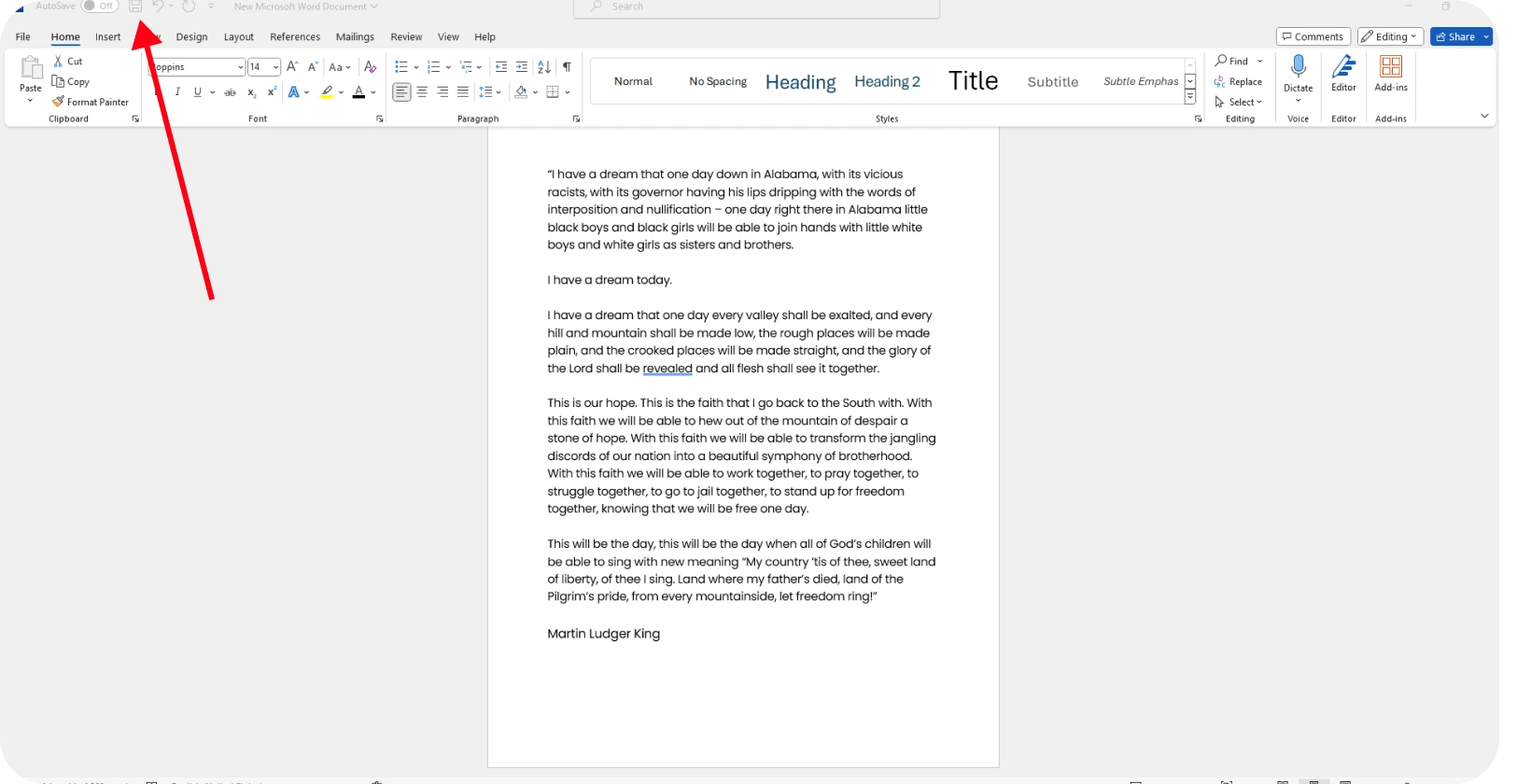Click the Save icon in title bar

(x=135, y=7)
